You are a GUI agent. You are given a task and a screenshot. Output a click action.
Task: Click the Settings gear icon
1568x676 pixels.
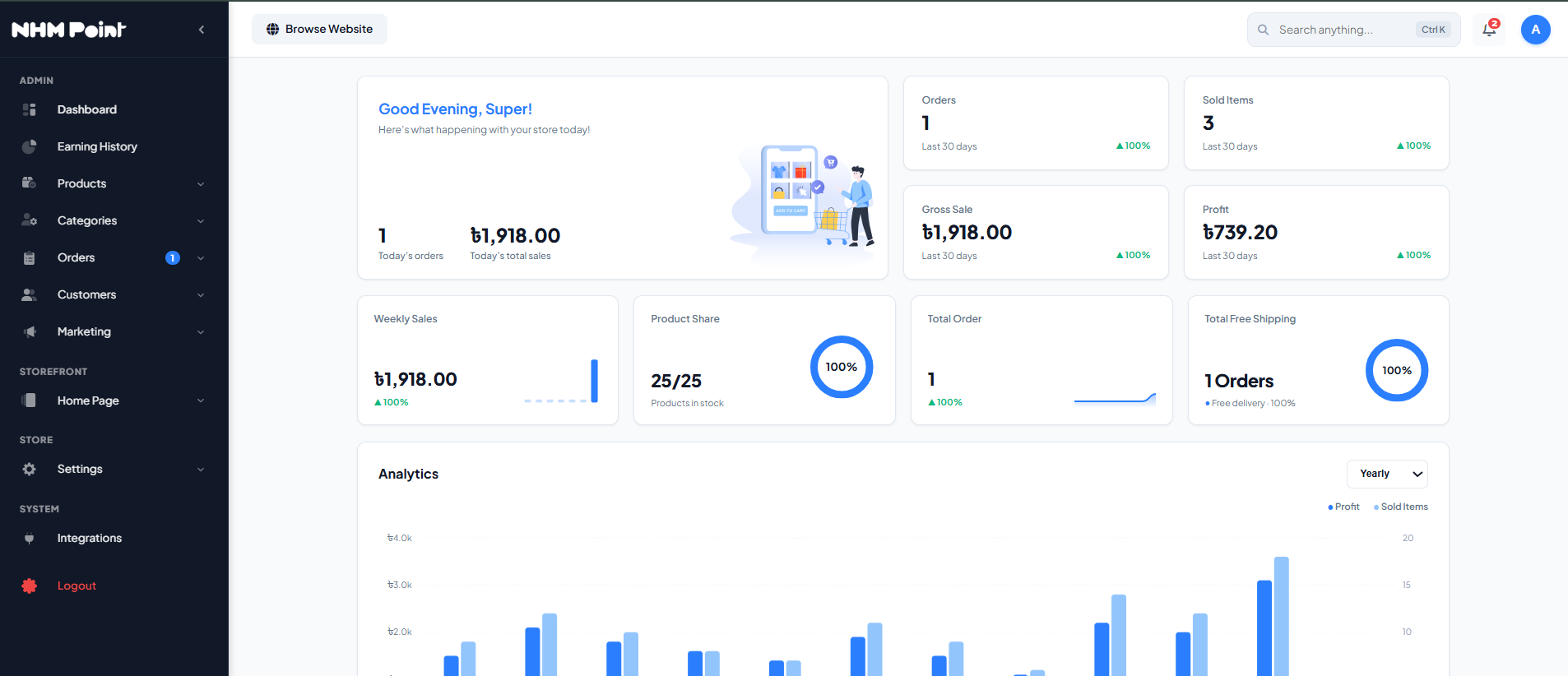[x=30, y=469]
